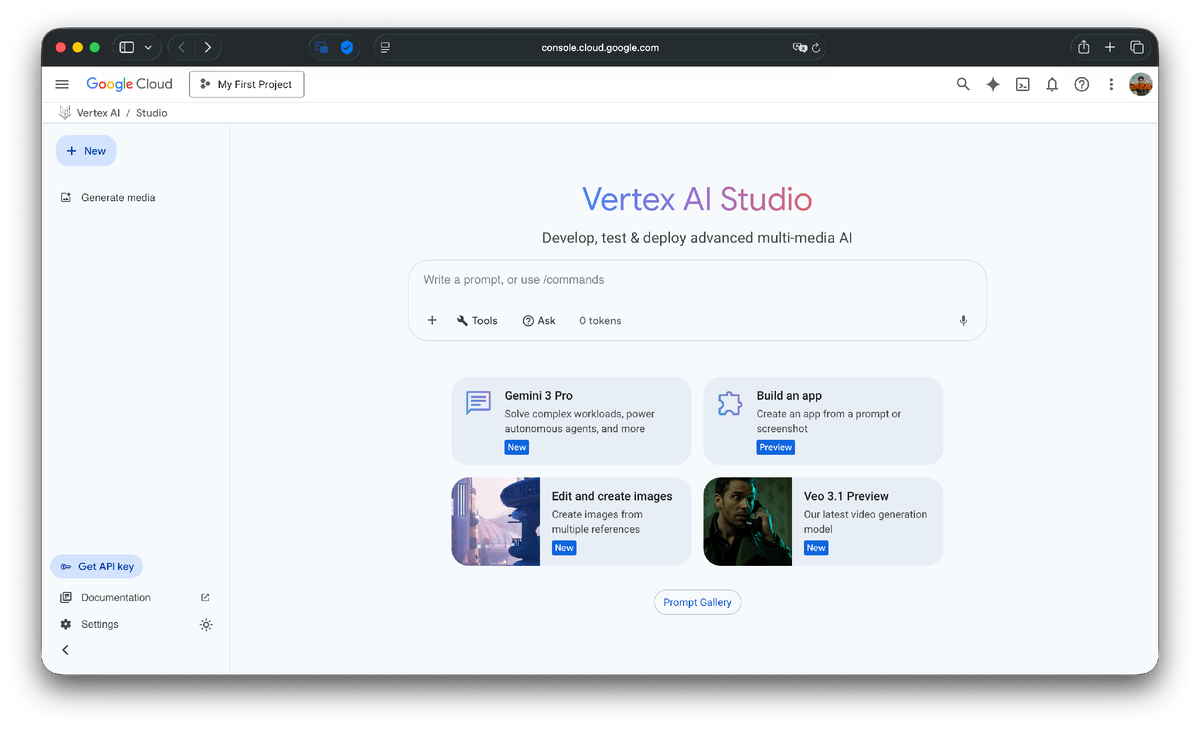Collapse the left sidebar panel
Image resolution: width=1200 pixels, height=729 pixels.
click(x=64, y=649)
